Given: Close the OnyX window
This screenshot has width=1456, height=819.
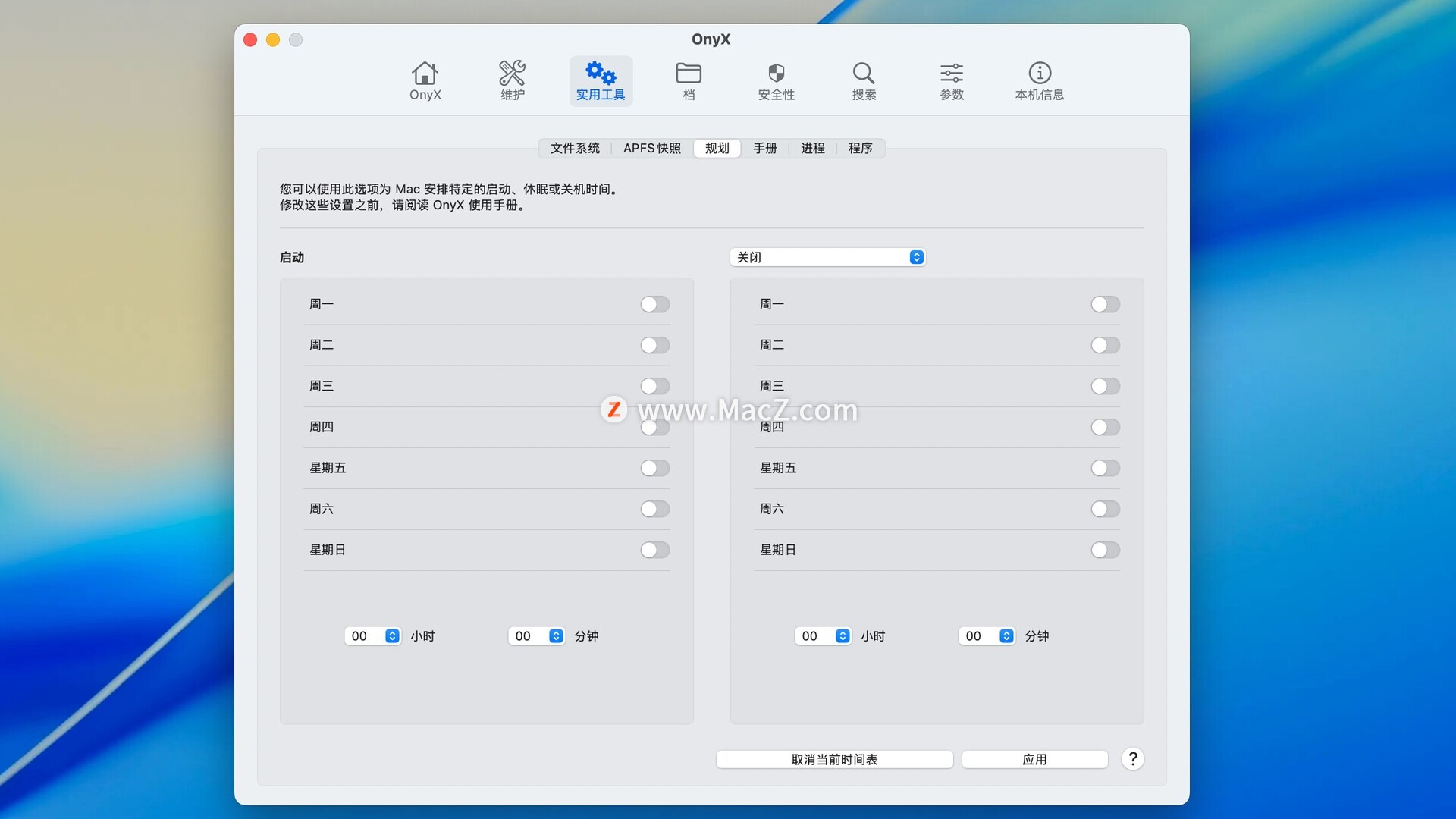Looking at the screenshot, I should [x=250, y=39].
